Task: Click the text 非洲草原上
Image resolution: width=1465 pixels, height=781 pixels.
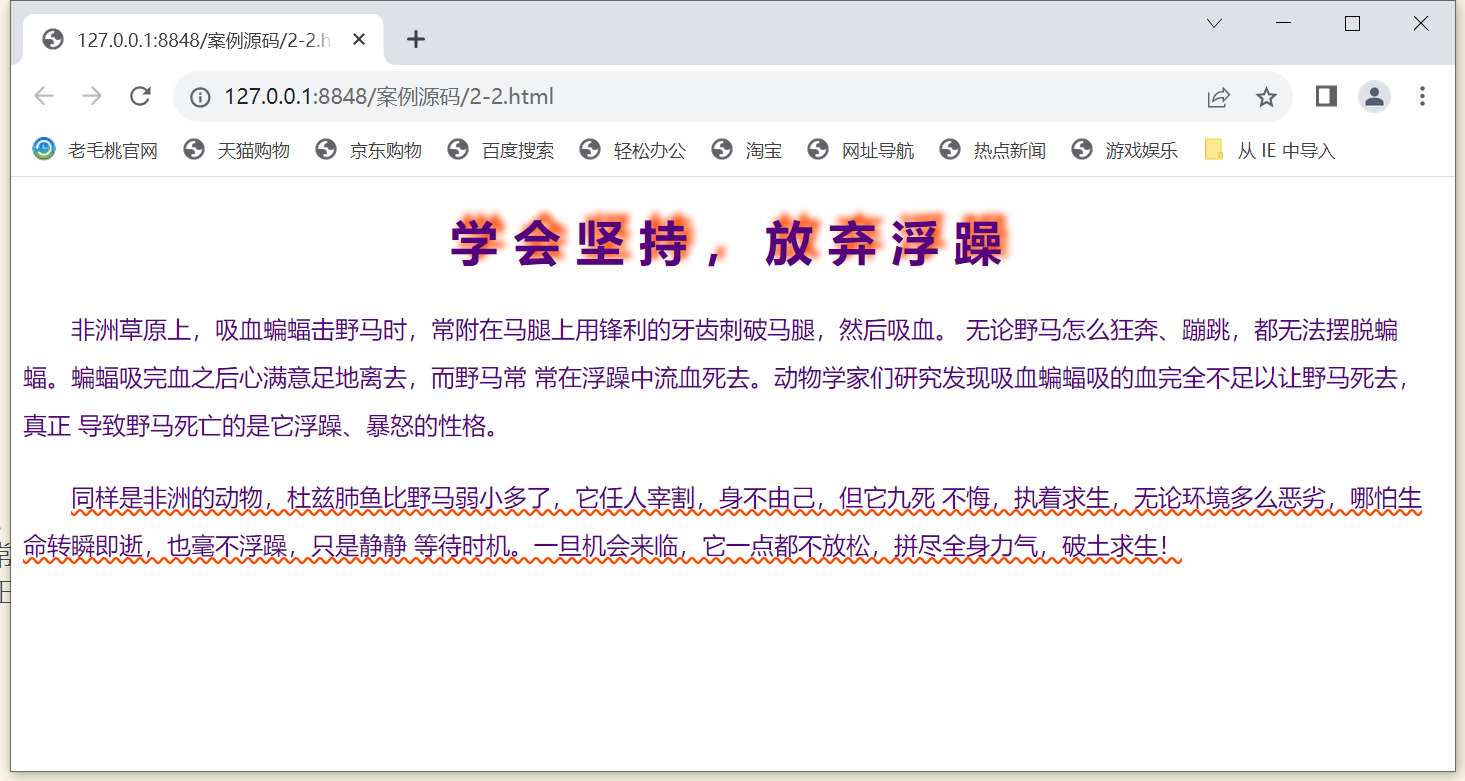Action: 131,331
